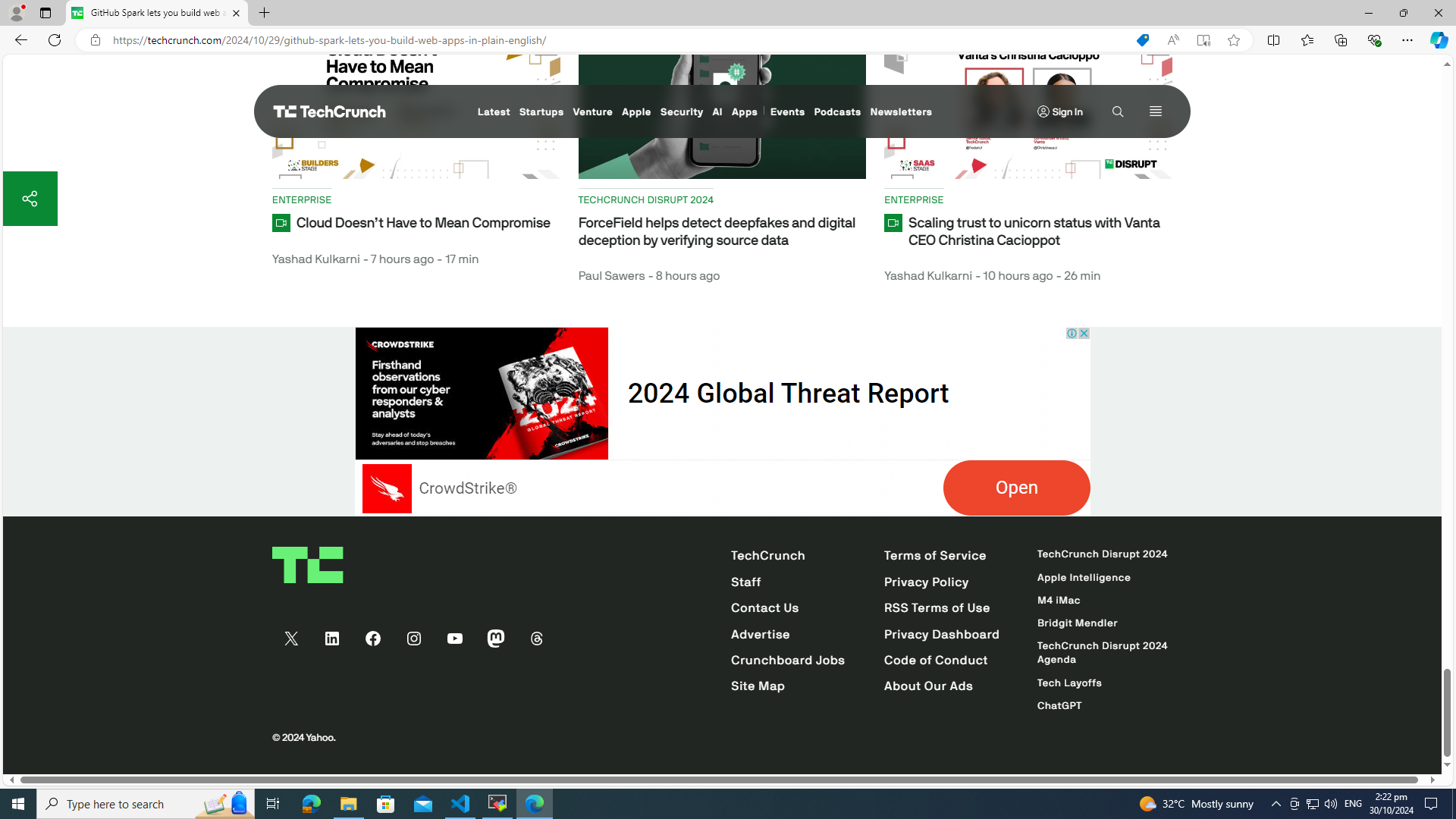
Task: Open the Copilot sidebar
Action: point(1439,40)
